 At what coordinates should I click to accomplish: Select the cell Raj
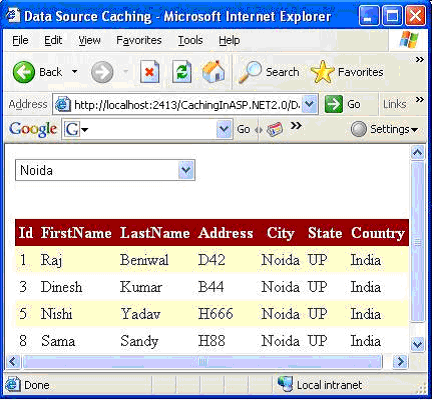51,260
